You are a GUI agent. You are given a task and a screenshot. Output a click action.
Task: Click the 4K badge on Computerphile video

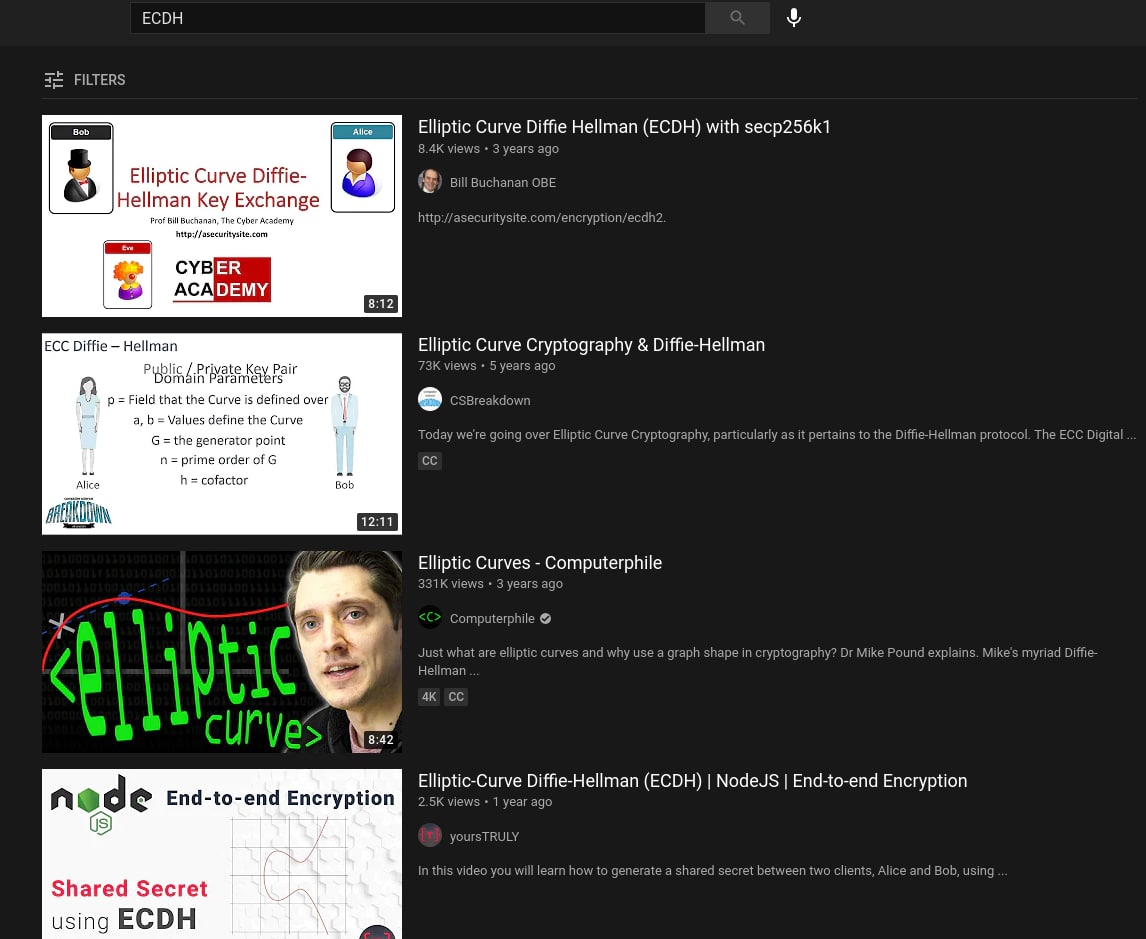pos(429,697)
